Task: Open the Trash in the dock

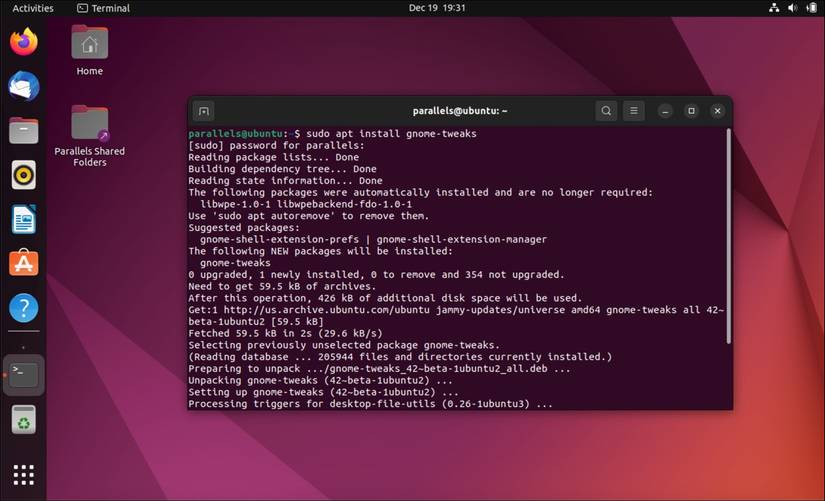Action: (24, 419)
